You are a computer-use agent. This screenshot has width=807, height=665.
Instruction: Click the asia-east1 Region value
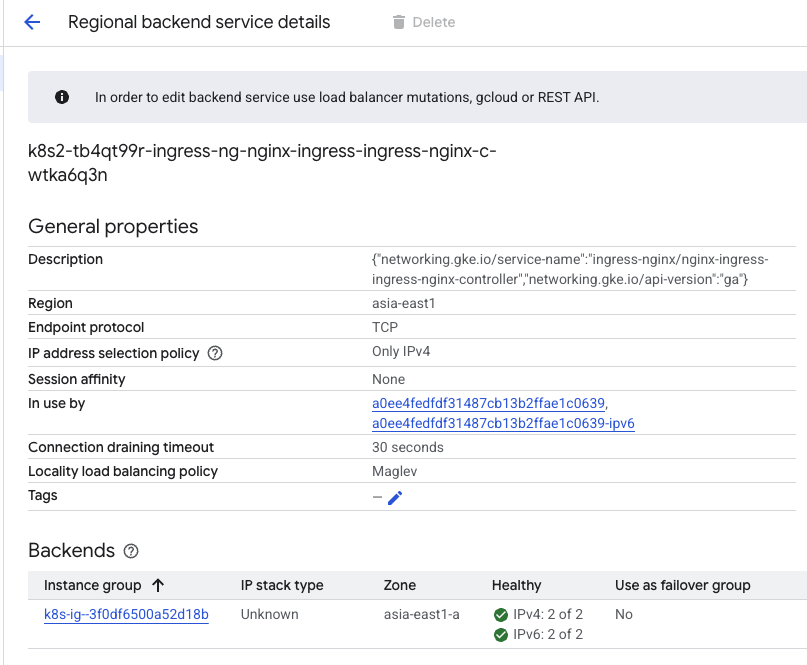[x=402, y=303]
